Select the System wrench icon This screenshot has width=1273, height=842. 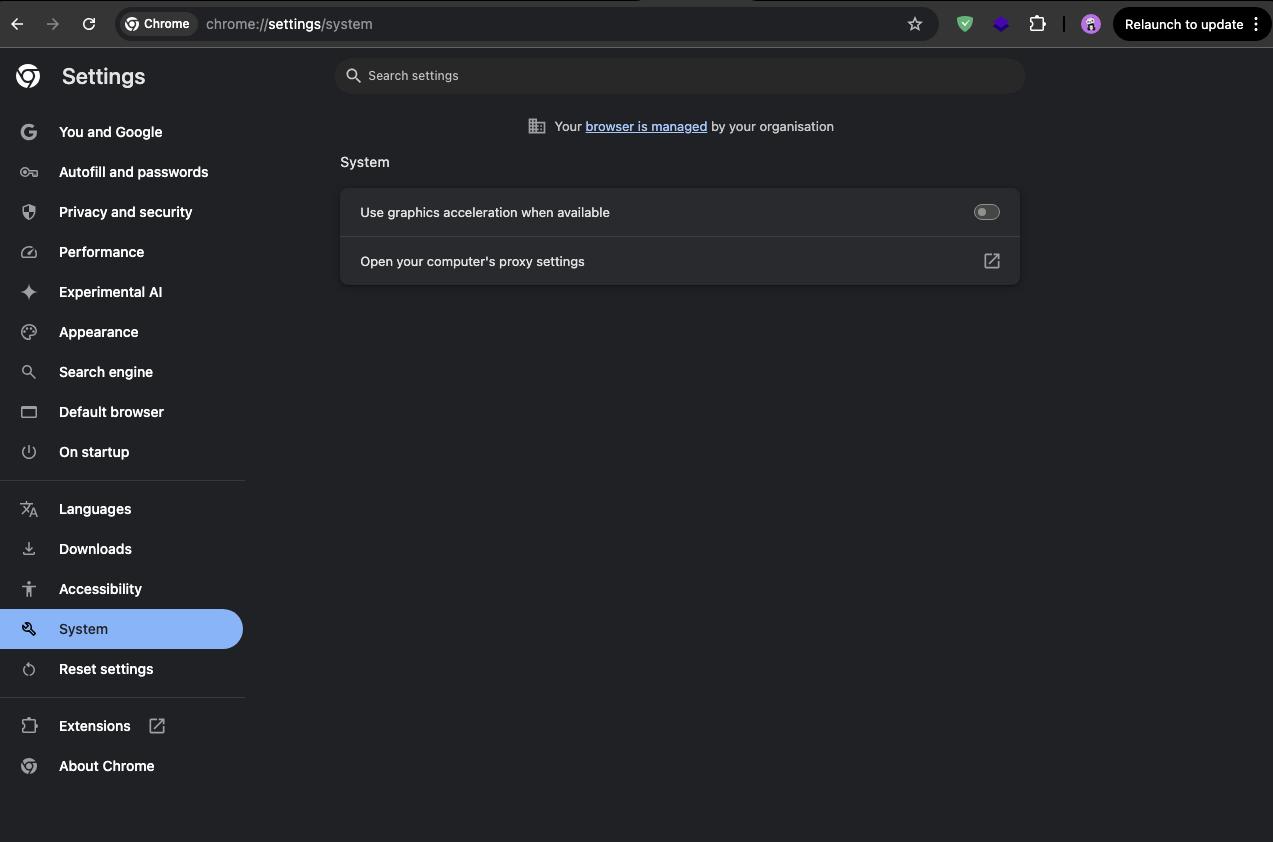[29, 628]
